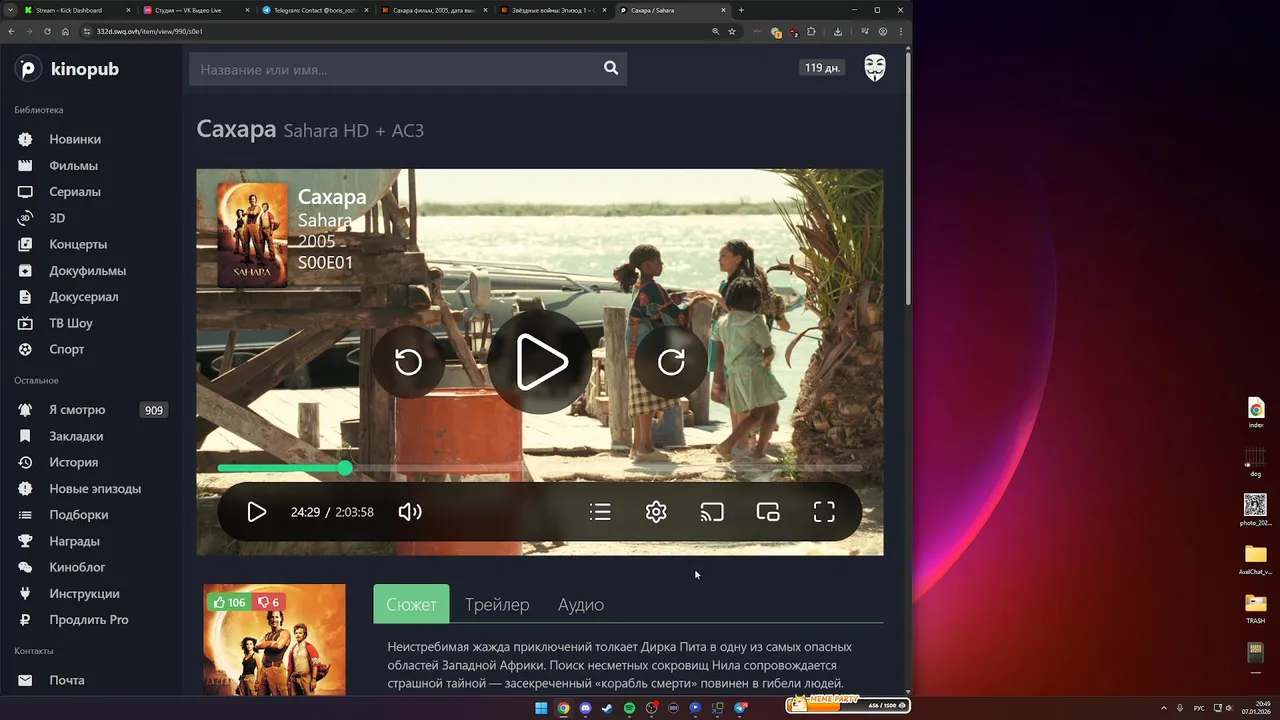Open Награды awards section
The image size is (1280, 720).
click(74, 541)
